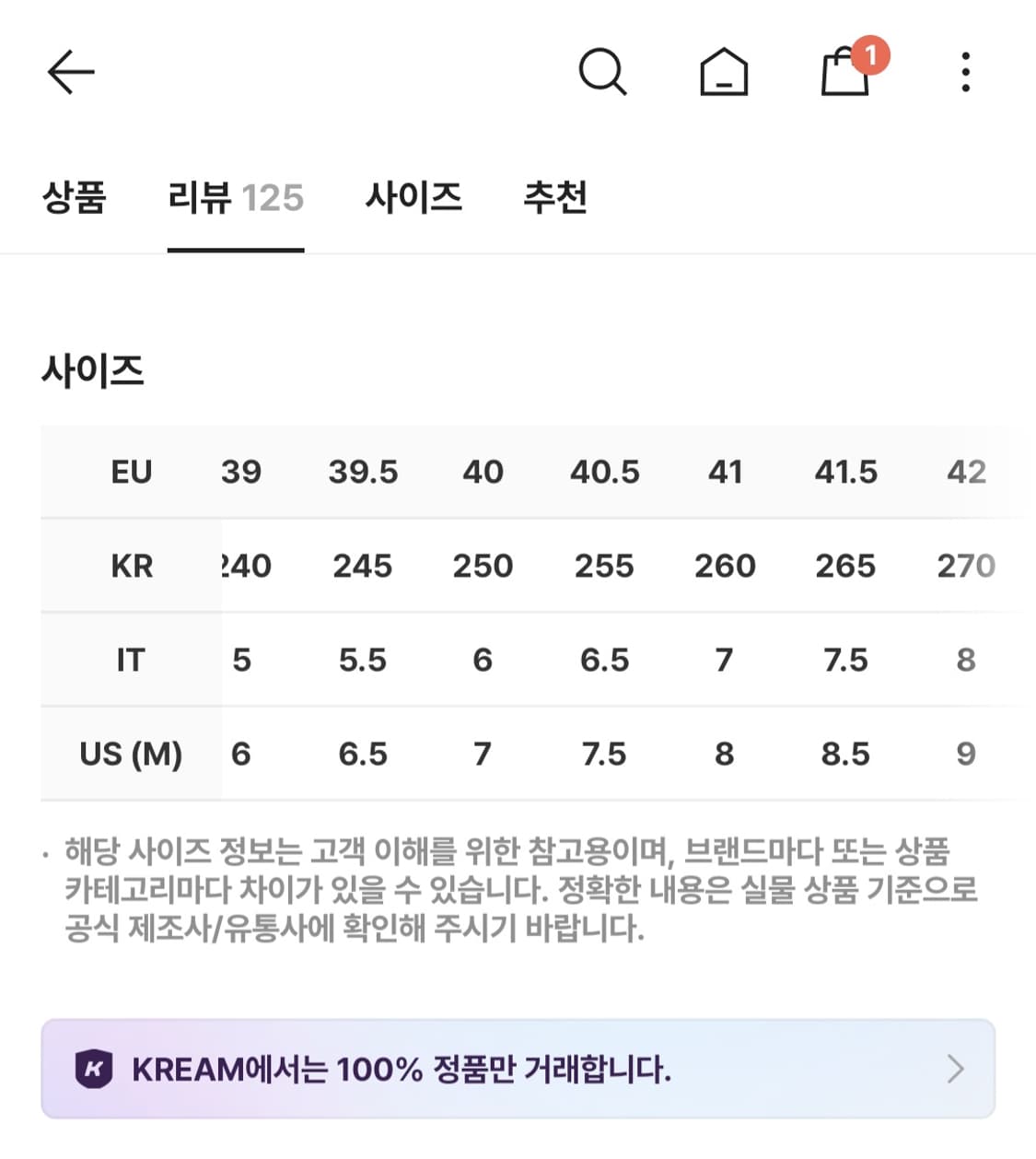Tap the cart notification badge showing 1

pos(870,55)
